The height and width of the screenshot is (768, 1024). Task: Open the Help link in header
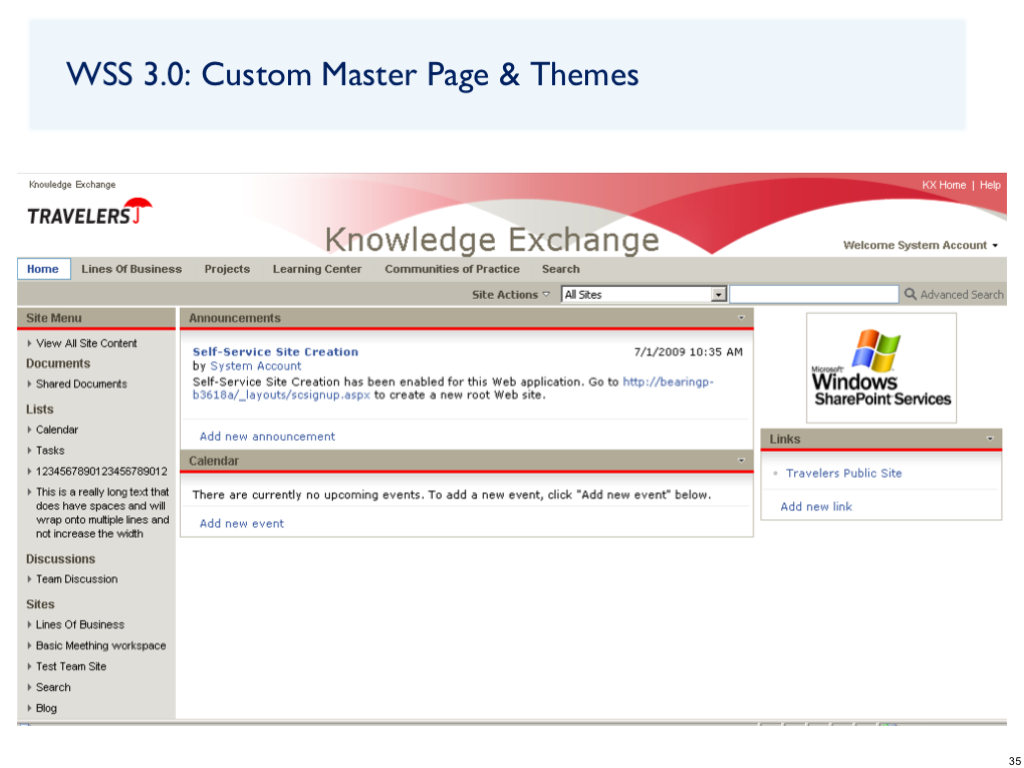pyautogui.click(x=990, y=185)
